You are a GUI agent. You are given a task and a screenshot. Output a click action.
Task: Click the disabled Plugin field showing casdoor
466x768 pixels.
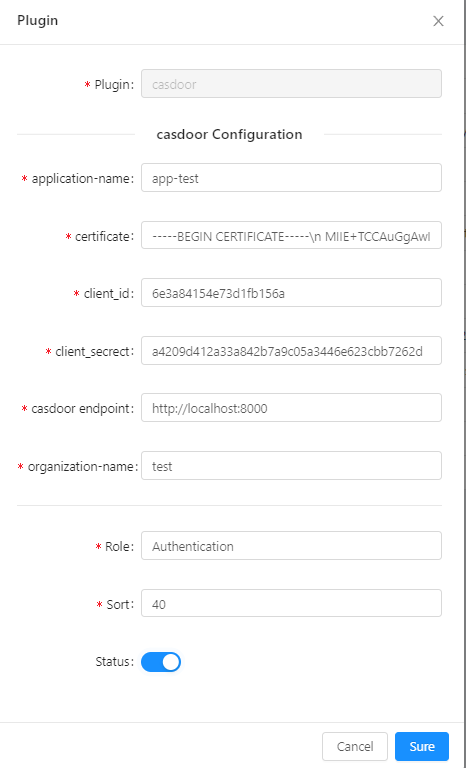(291, 84)
